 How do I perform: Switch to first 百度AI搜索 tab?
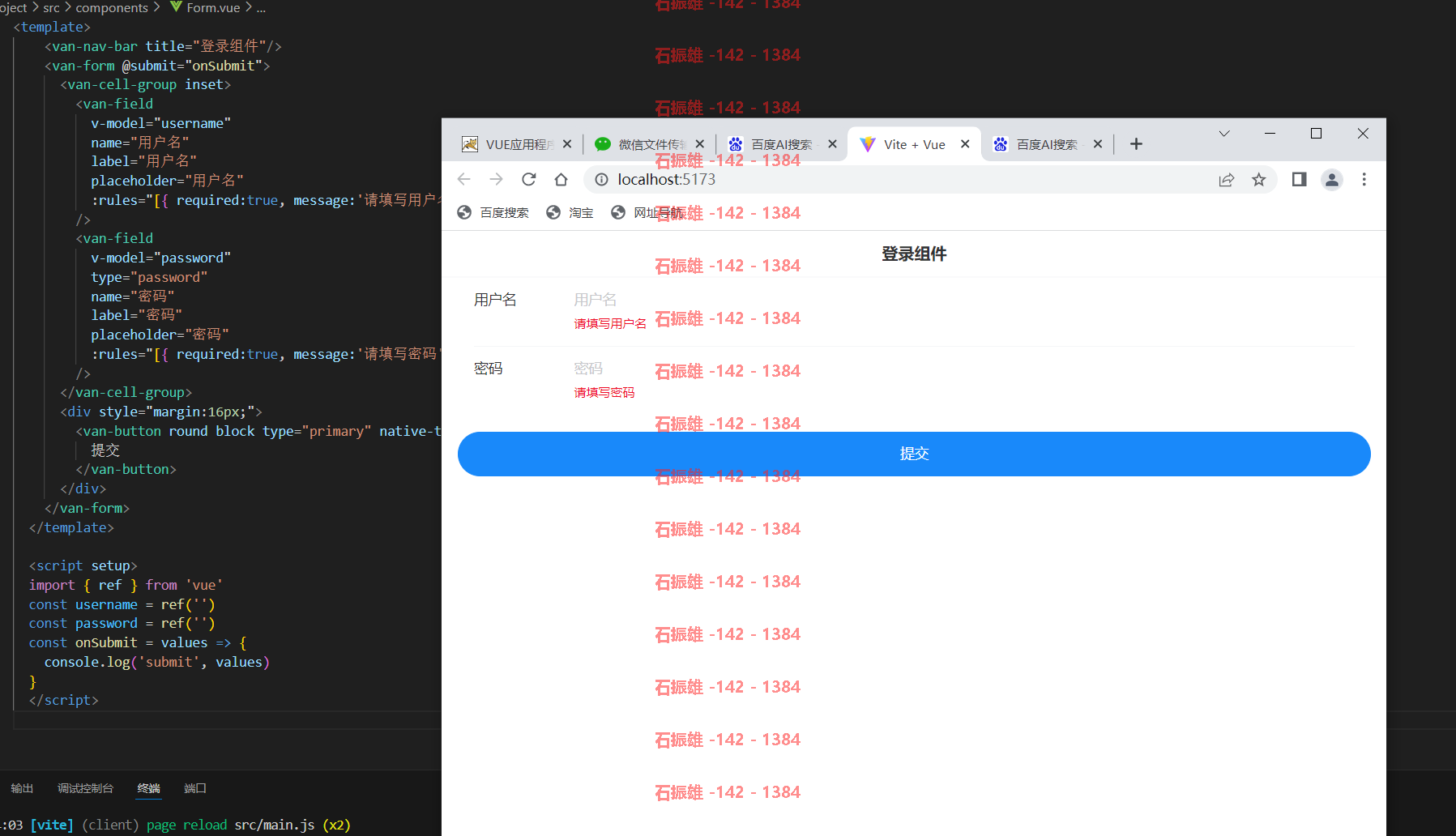point(781,144)
